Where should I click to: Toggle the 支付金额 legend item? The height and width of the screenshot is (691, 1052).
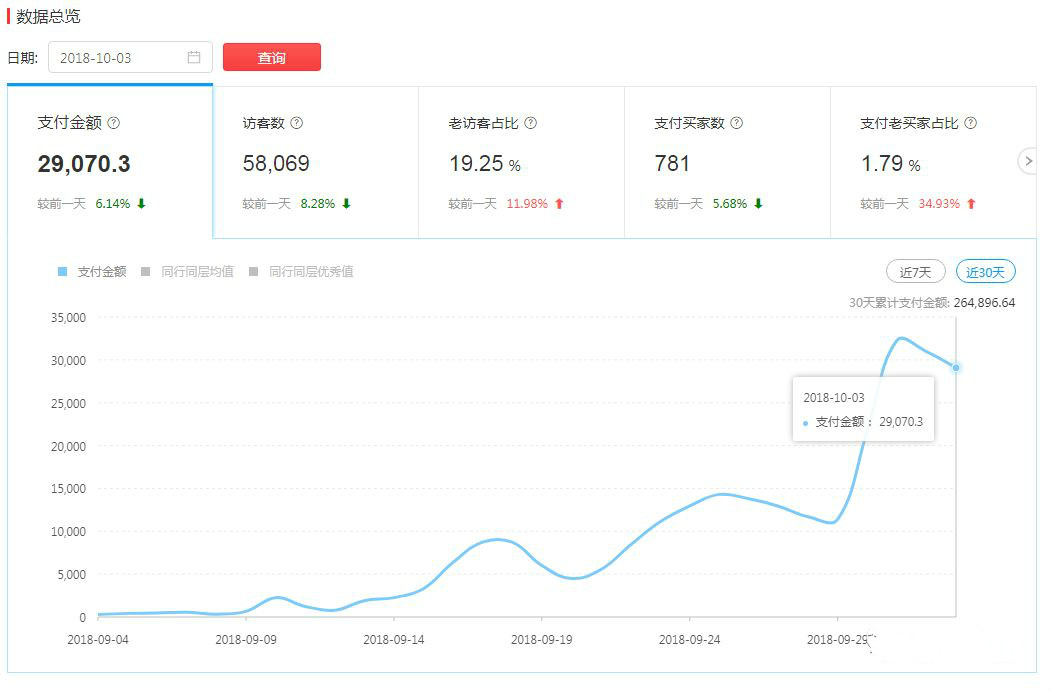click(x=88, y=271)
